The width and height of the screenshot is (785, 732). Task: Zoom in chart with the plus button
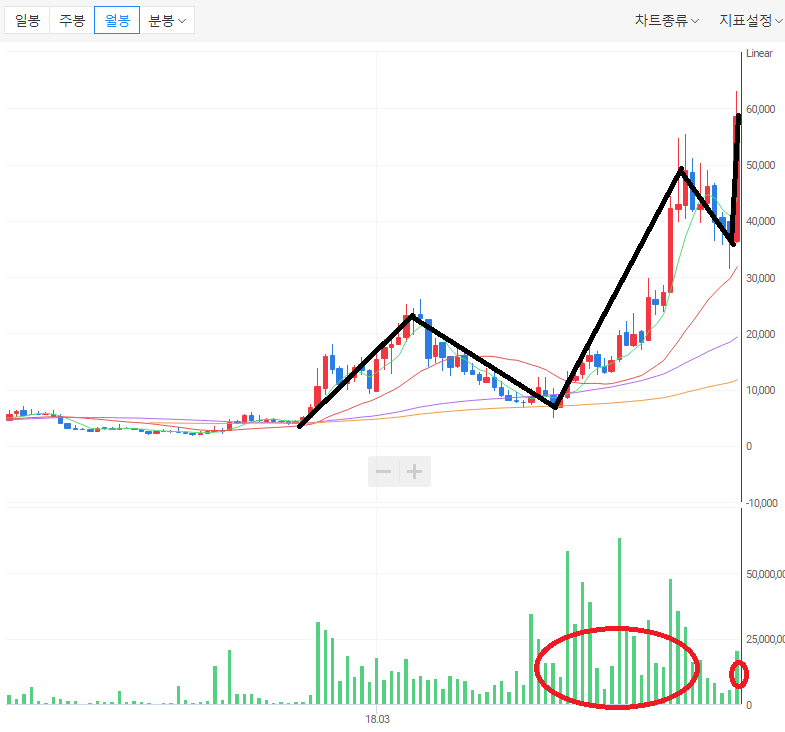(415, 471)
